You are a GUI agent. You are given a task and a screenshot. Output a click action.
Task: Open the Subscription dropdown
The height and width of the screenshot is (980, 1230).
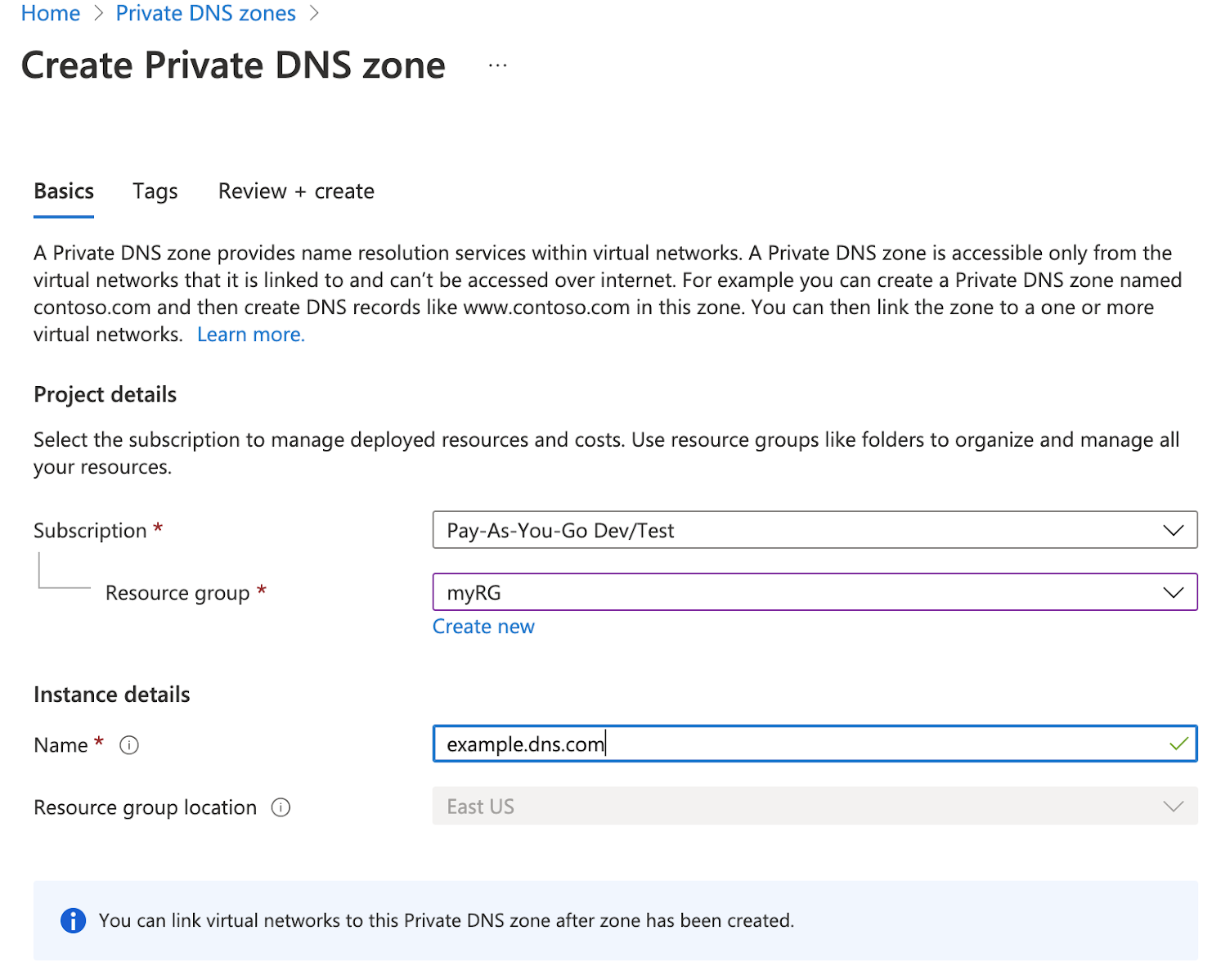click(x=1175, y=529)
